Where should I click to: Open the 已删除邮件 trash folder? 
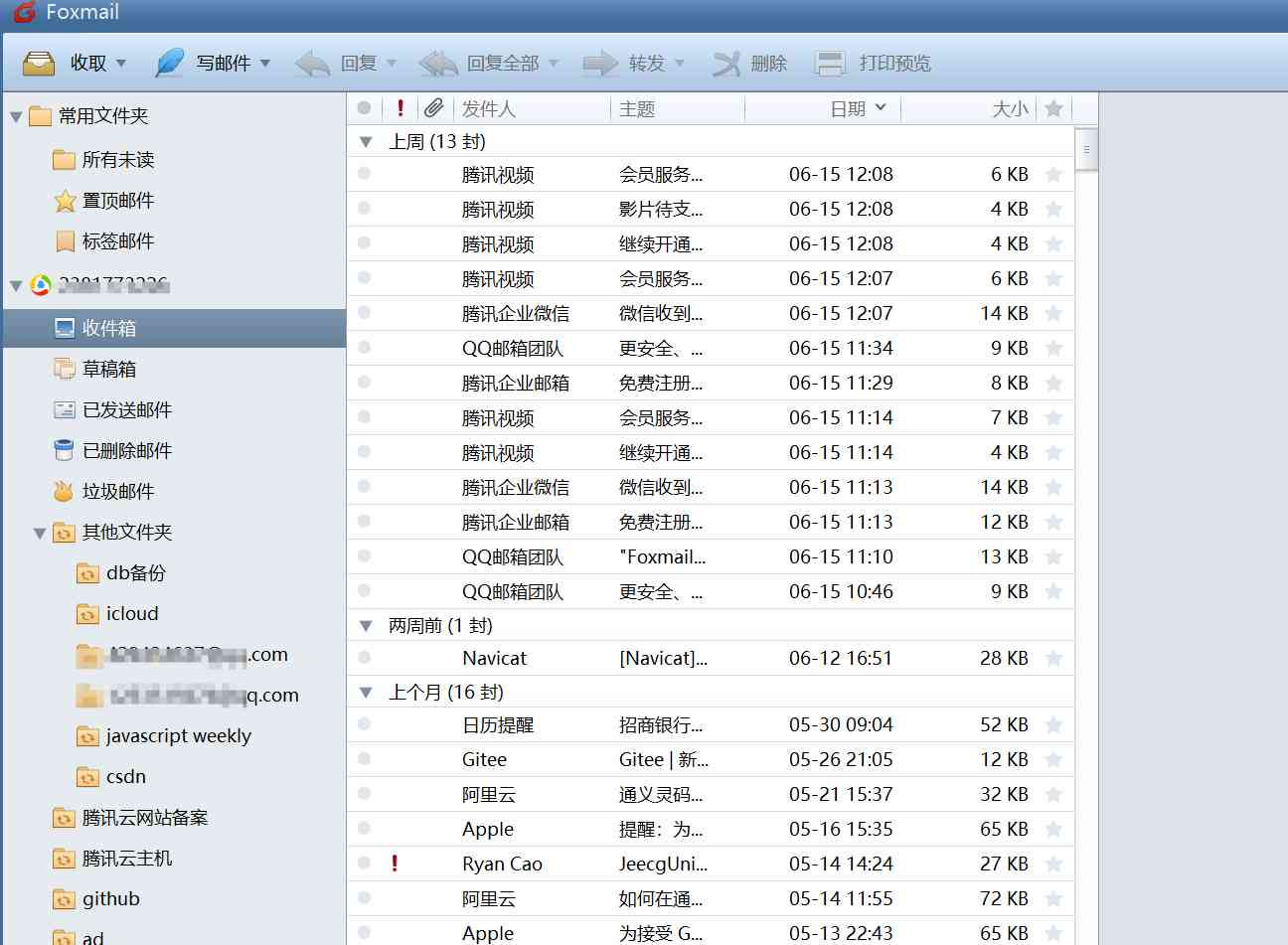[112, 450]
